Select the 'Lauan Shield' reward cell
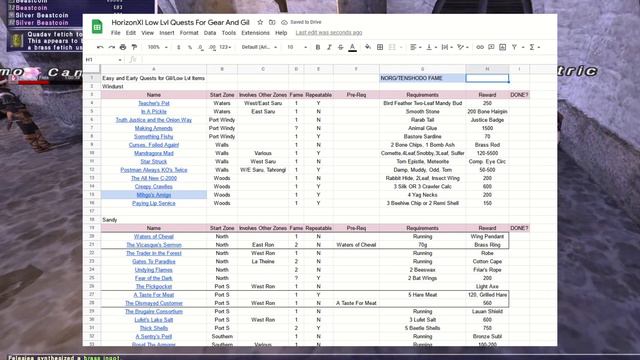640x360 pixels. click(x=487, y=311)
